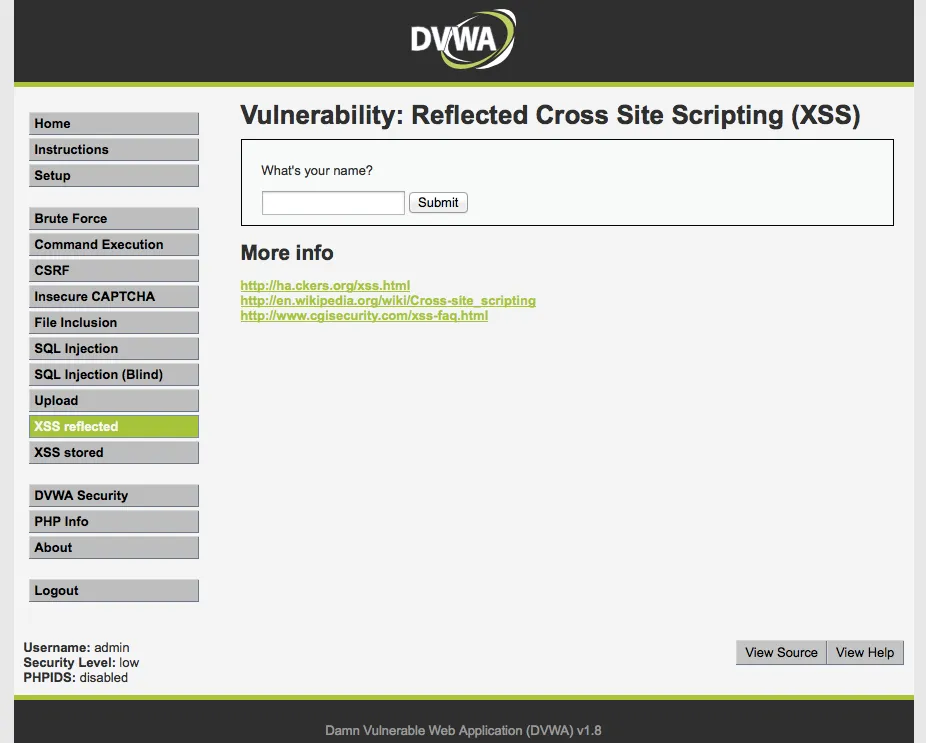
Task: Open the ha.ckers.org XSS link
Action: point(324,285)
